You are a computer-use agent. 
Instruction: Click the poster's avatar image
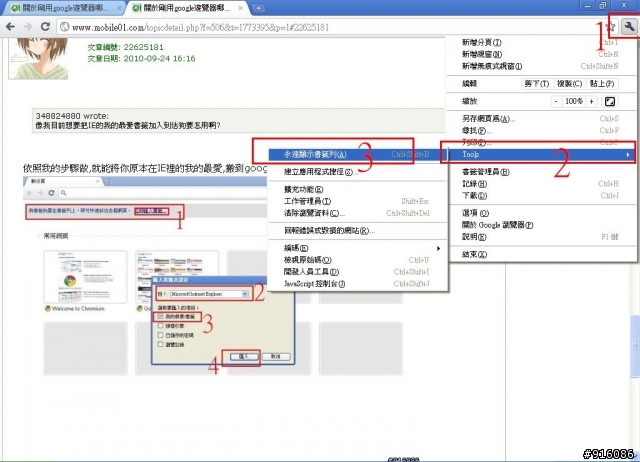[x=38, y=58]
